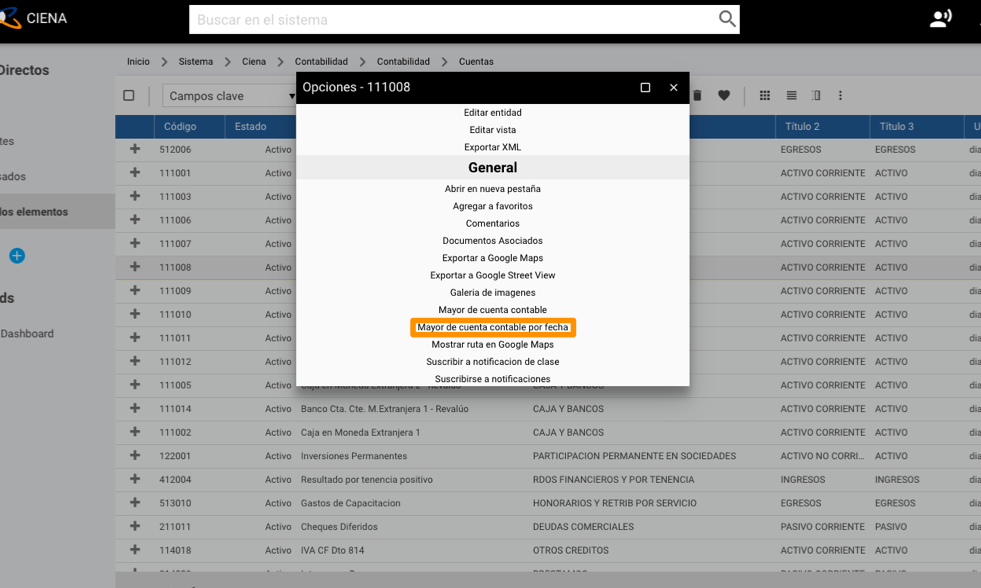The image size is (981, 588).
Task: Expand row 513010 with plus icon
Action: tap(135, 502)
